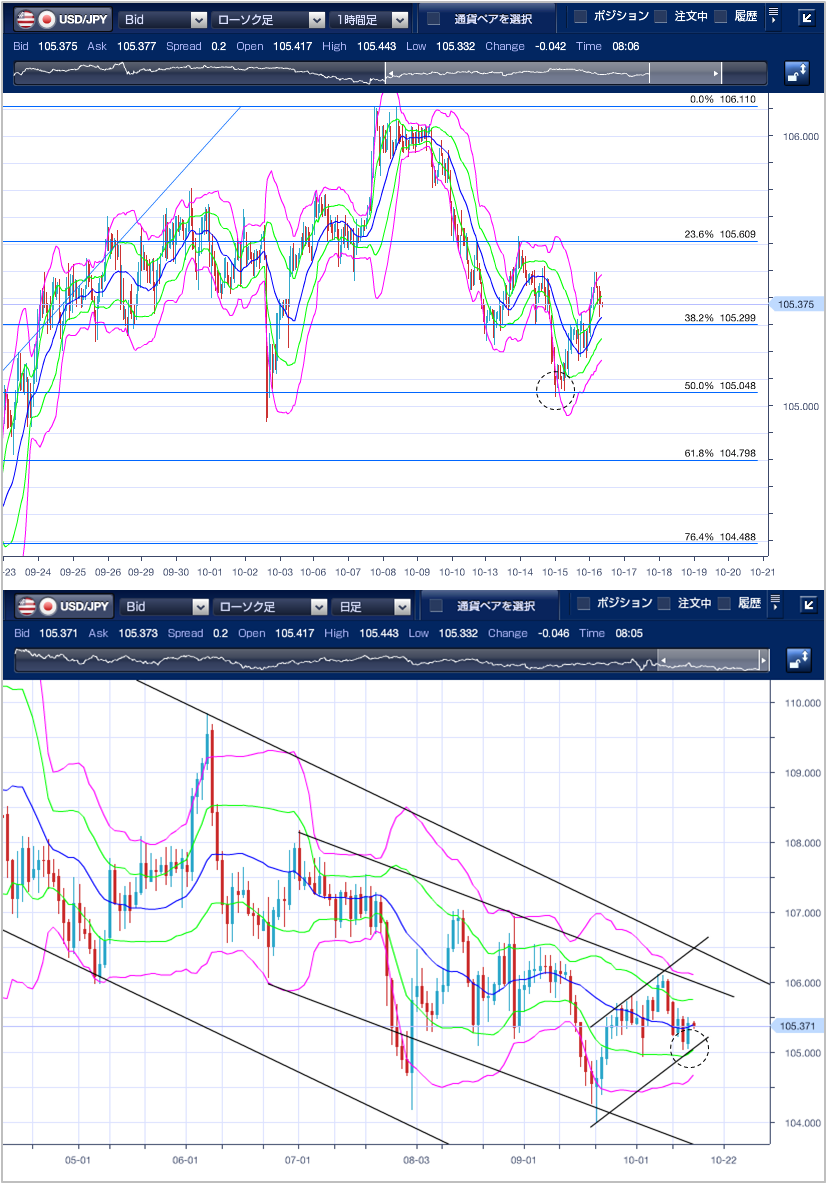Click the 105.375 price label on top chart axis
This screenshot has width=827, height=1184.
coord(796,304)
